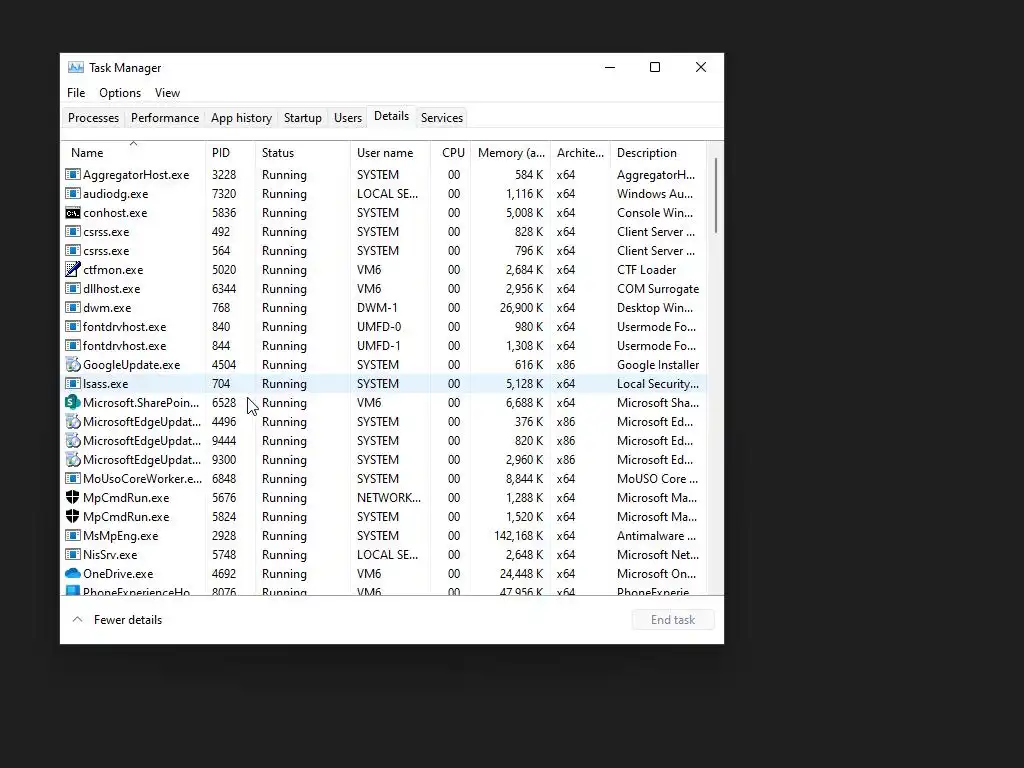Click the 142,168 K memory value
The height and width of the screenshot is (768, 1024).
(x=519, y=536)
